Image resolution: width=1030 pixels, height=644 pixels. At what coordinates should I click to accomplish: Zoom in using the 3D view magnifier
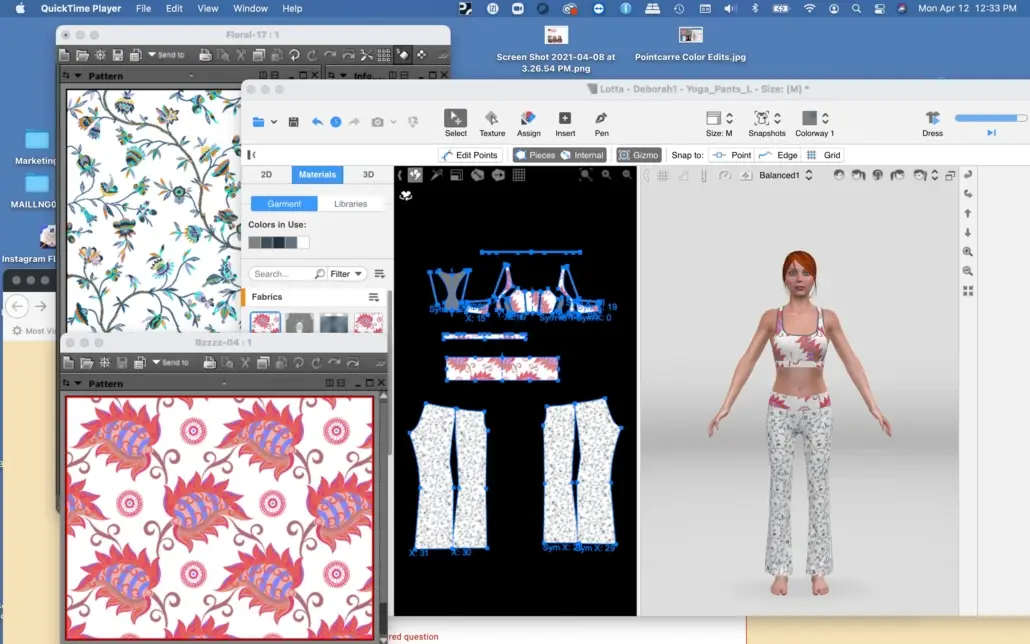click(967, 252)
